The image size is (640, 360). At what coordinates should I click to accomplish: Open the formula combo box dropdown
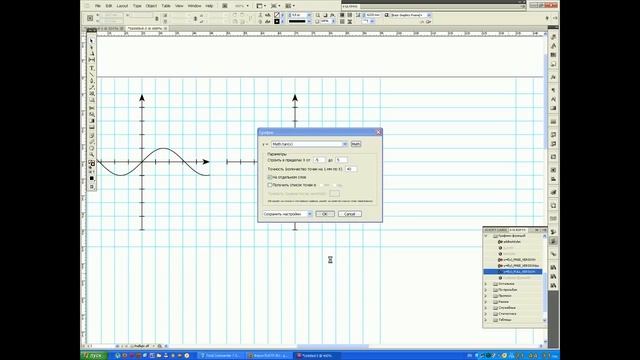[345, 144]
